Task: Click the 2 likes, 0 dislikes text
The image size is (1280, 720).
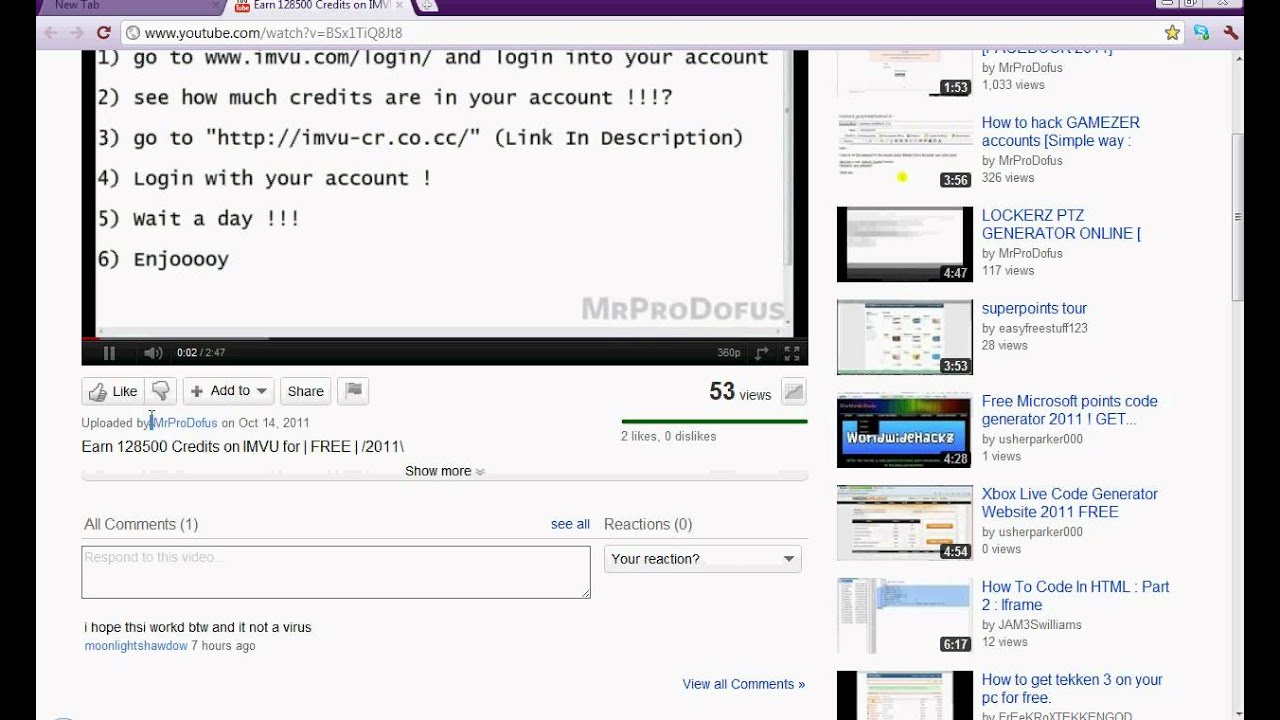Action: click(x=669, y=436)
